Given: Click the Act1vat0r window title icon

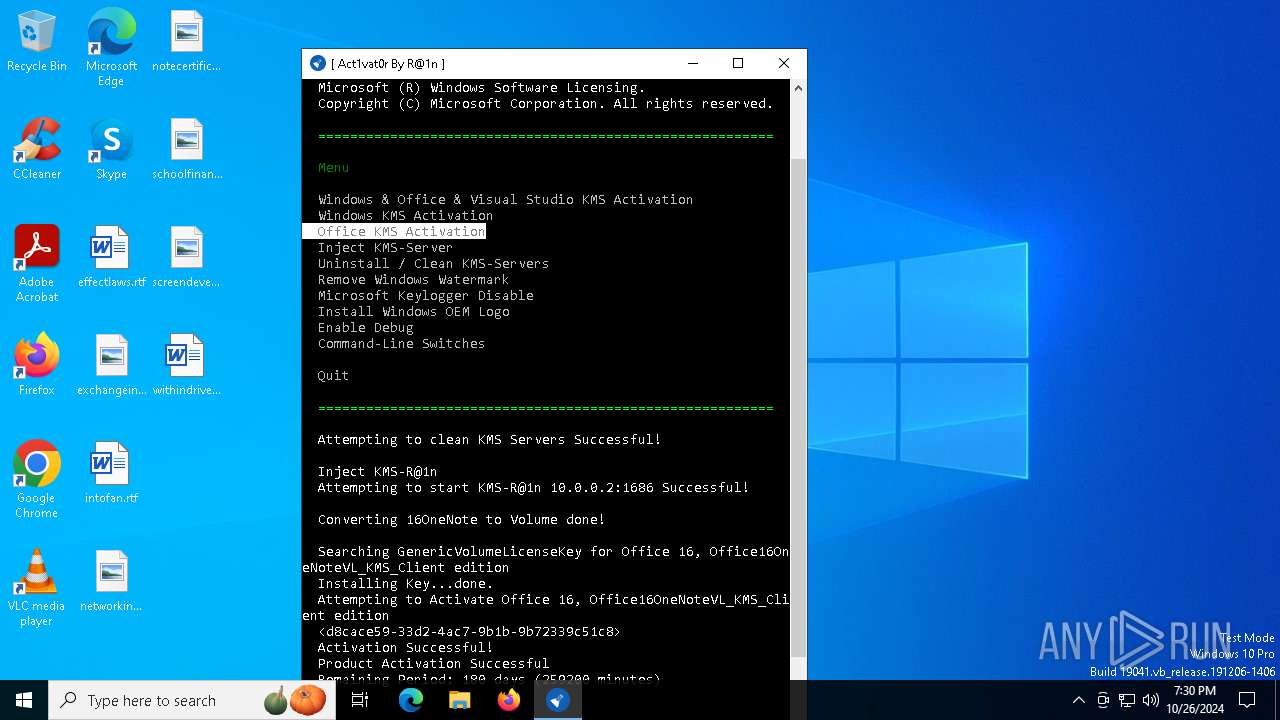Looking at the screenshot, I should click(x=318, y=63).
